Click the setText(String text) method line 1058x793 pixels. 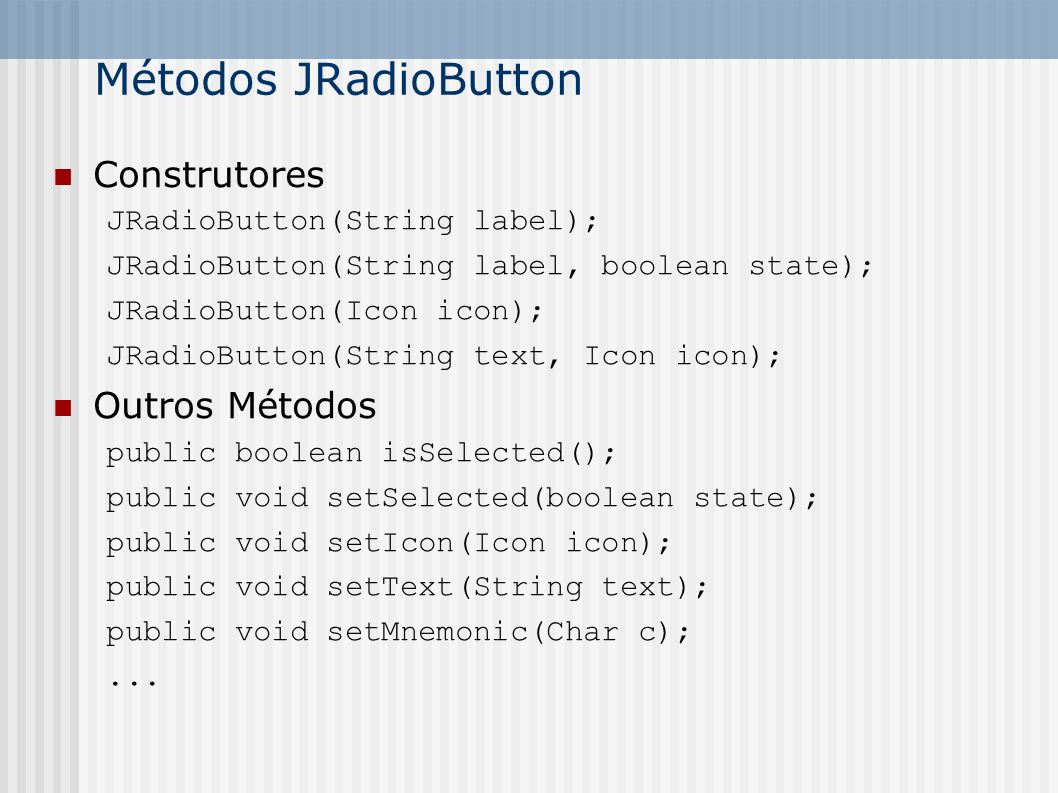[407, 587]
